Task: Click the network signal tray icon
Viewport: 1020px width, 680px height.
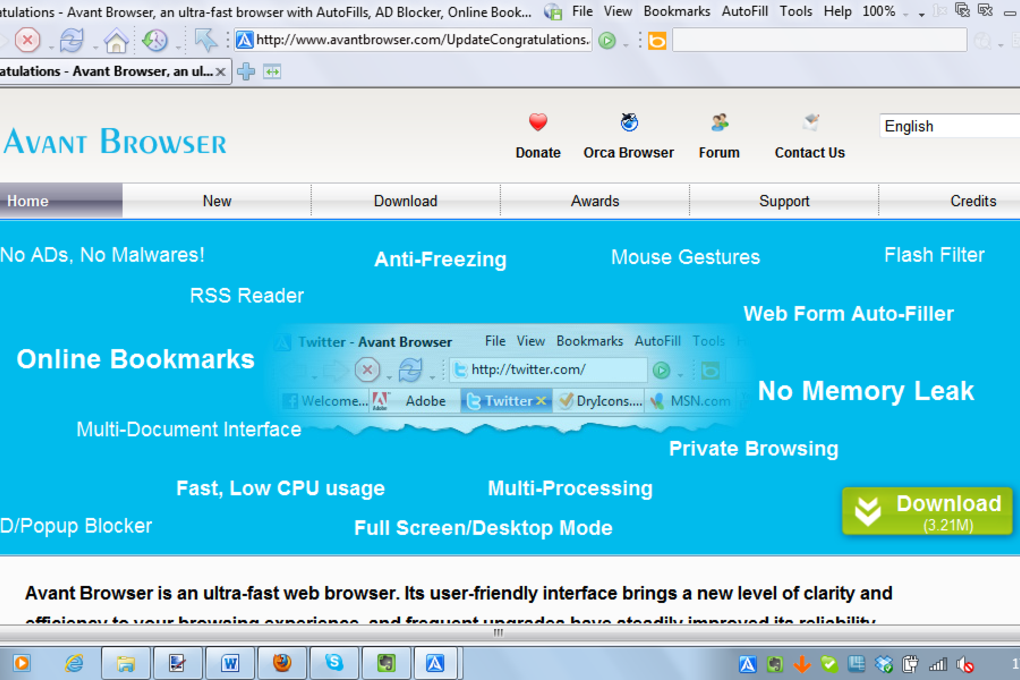Action: point(937,664)
